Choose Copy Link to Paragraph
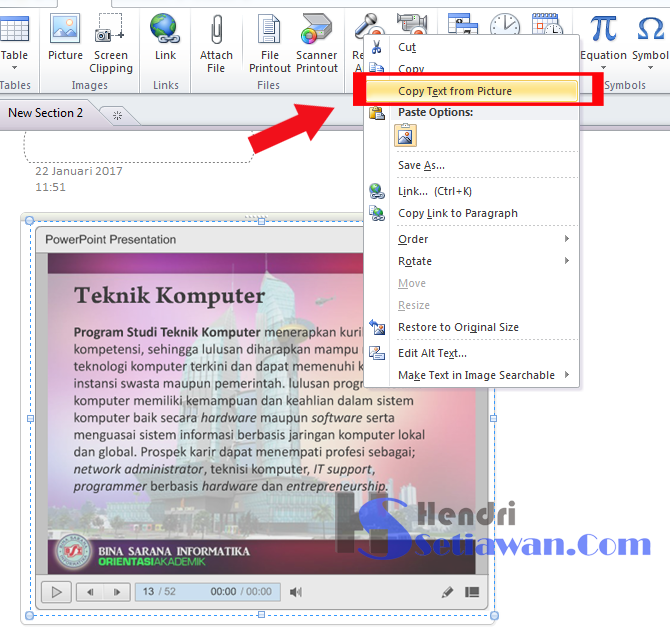The width and height of the screenshot is (670, 640). pyautogui.click(x=472, y=213)
